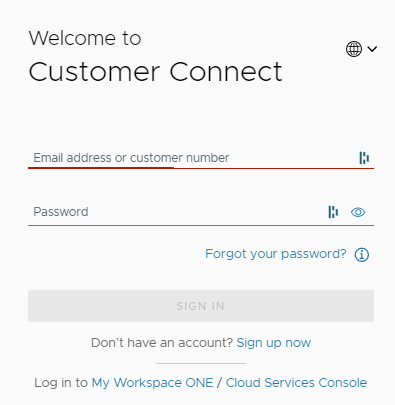Expand the language chevron beside the globe

click(x=372, y=49)
